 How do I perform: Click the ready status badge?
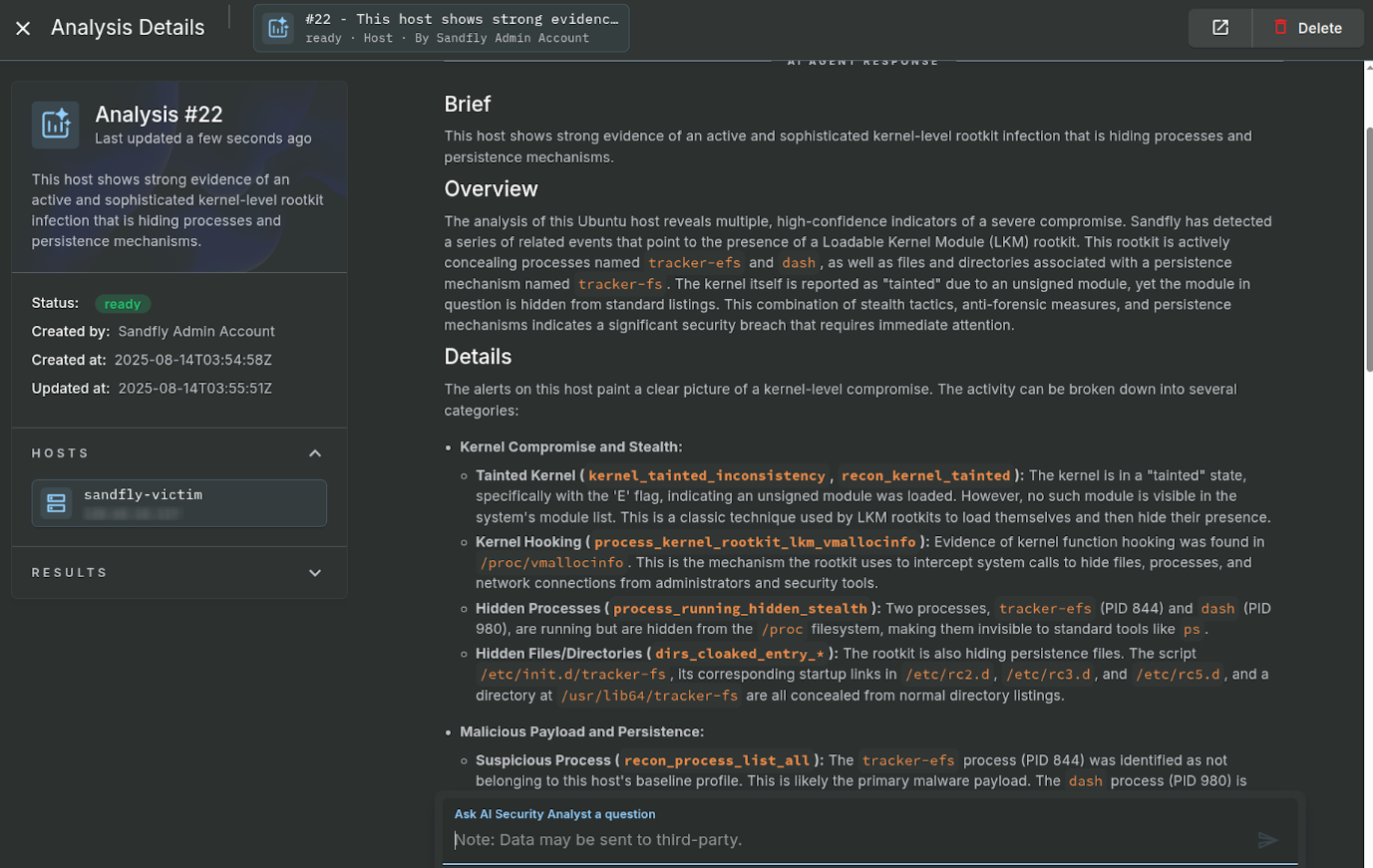(123, 304)
